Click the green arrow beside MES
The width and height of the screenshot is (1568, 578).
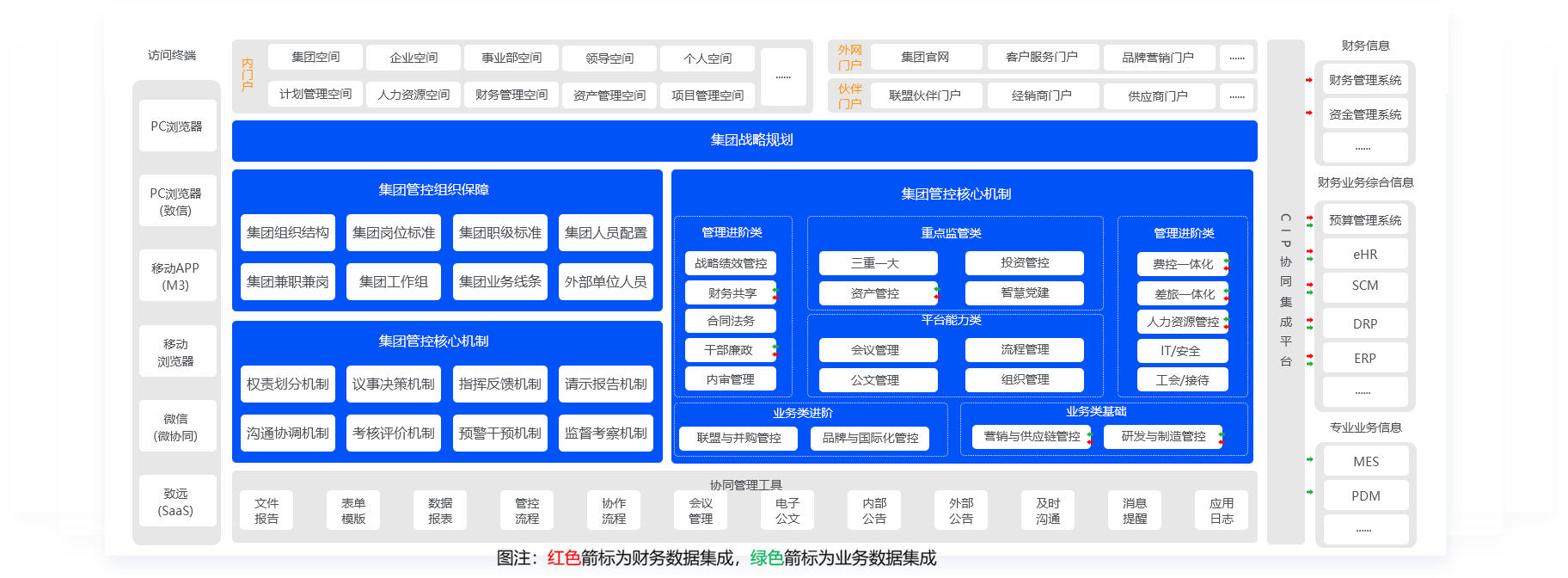[1310, 460]
